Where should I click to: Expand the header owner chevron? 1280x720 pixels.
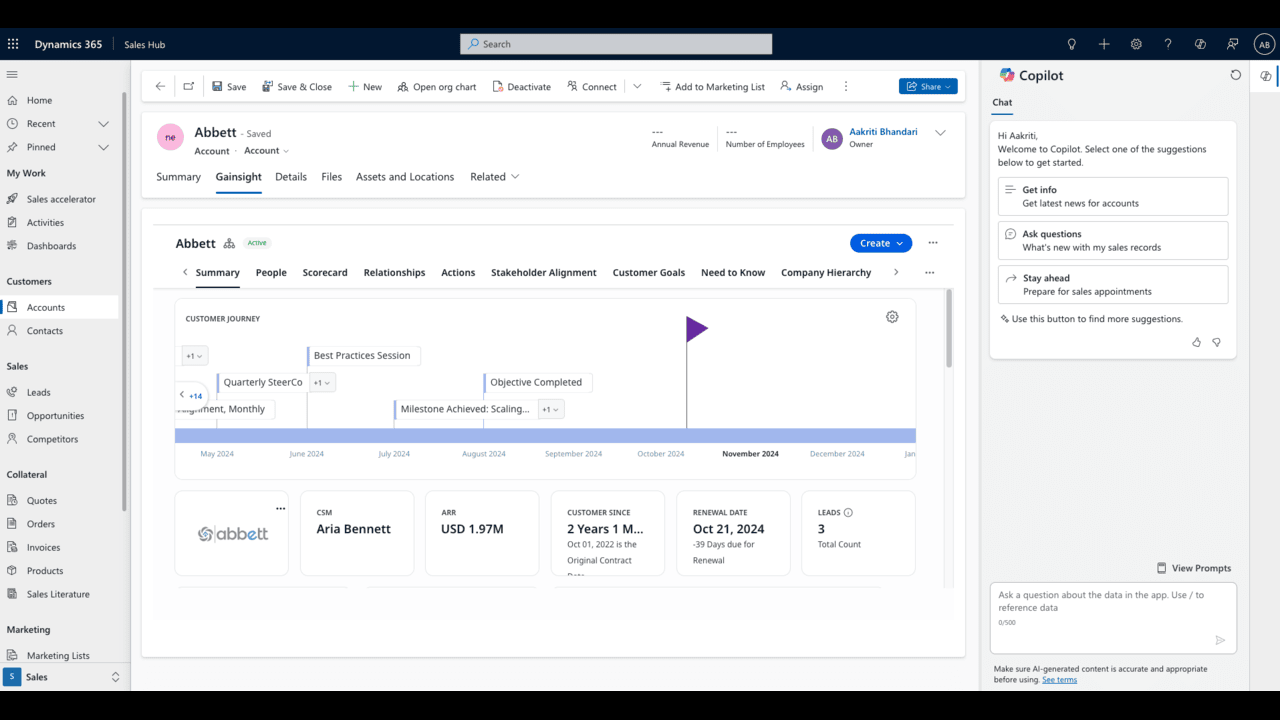click(940, 133)
